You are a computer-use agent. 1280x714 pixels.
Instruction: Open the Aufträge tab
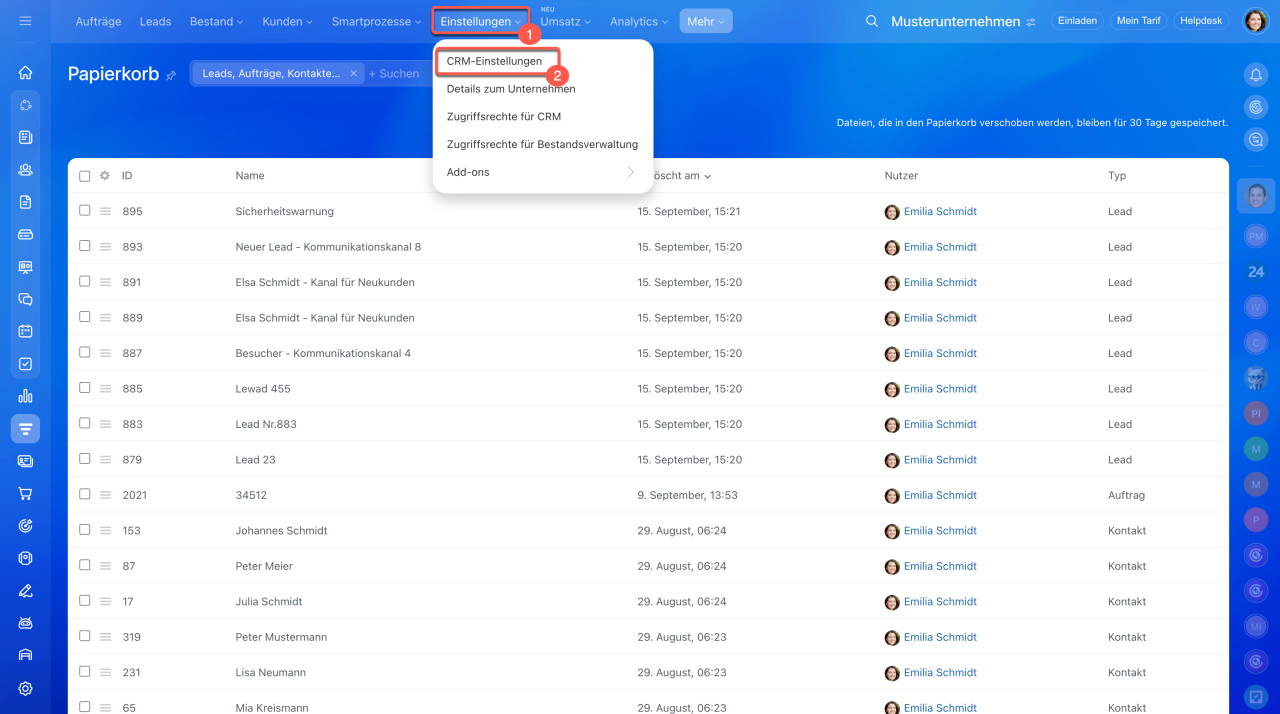[99, 21]
